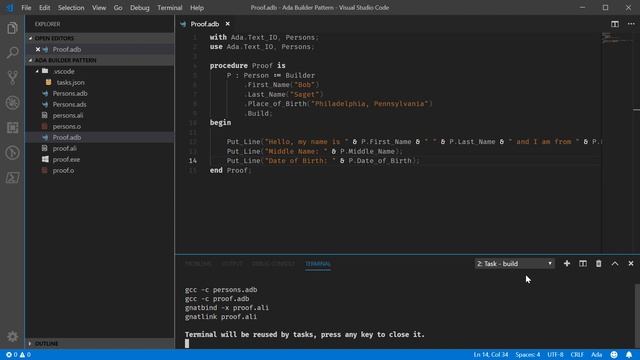Close the terminal panel
The image size is (640, 360).
point(631,264)
